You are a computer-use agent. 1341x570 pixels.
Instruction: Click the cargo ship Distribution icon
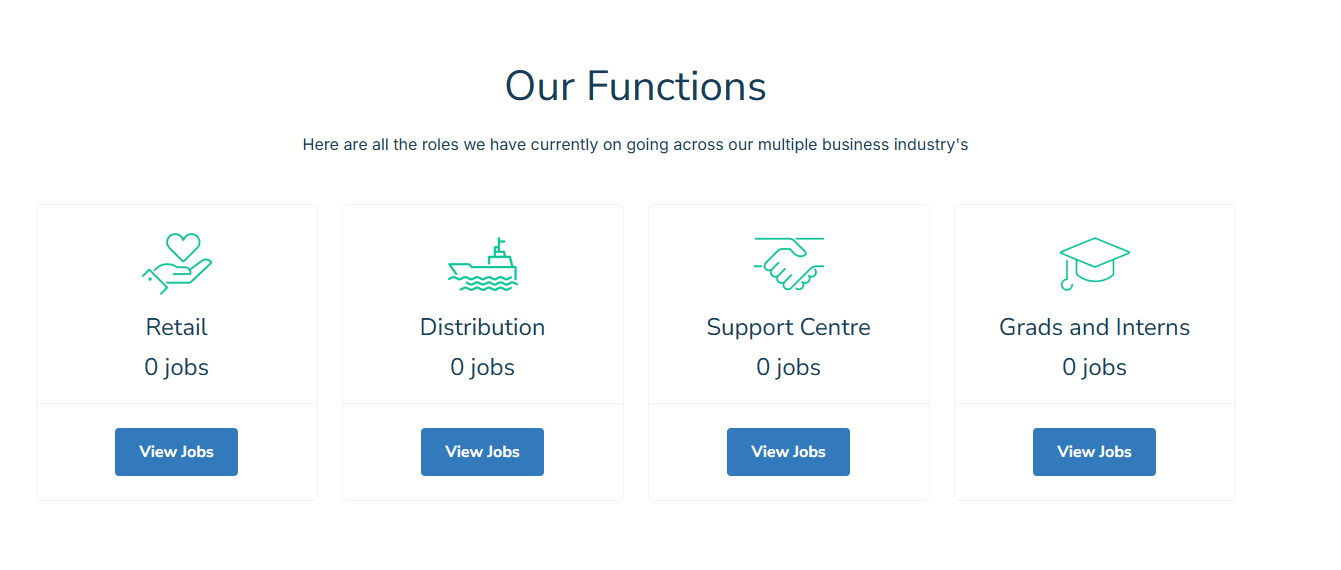coord(483,264)
